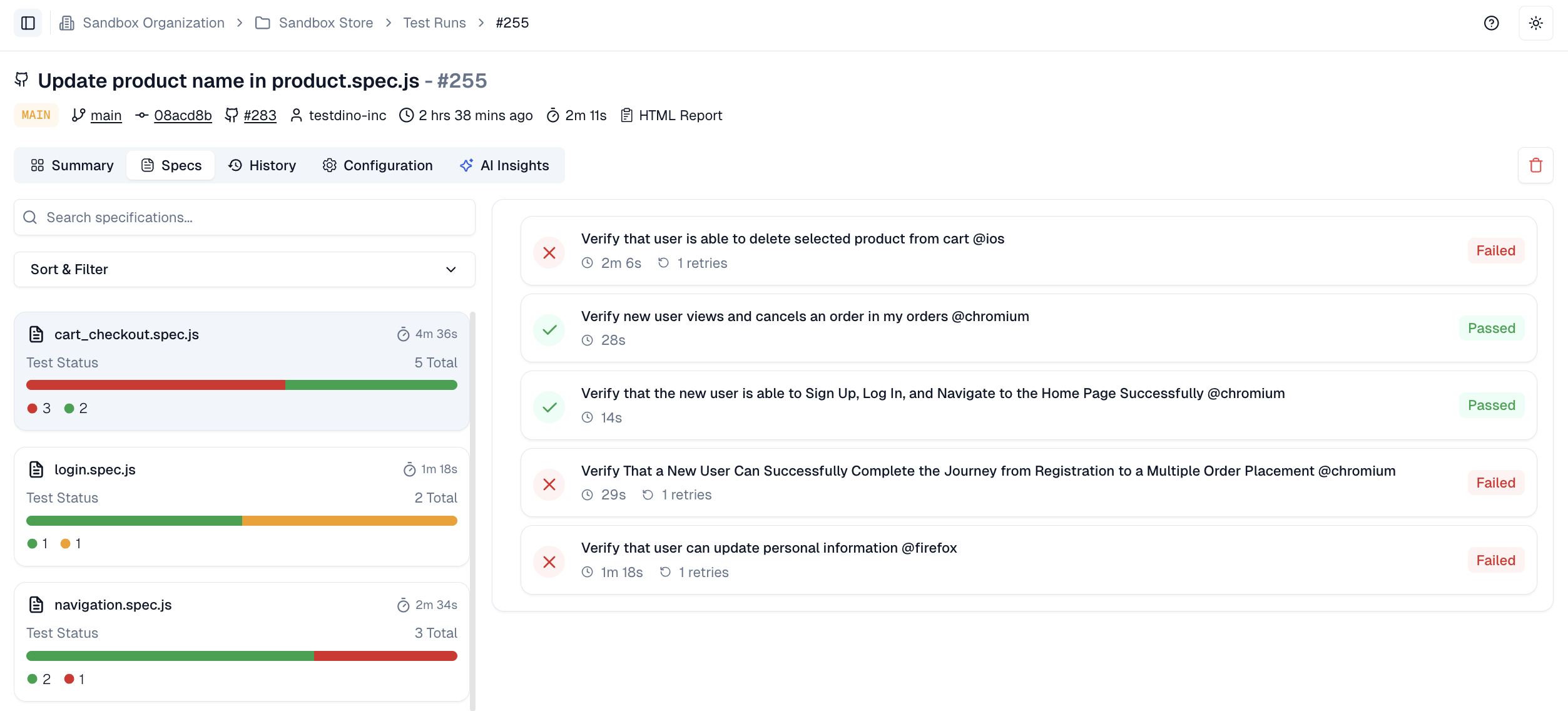Image resolution: width=1568 pixels, height=711 pixels.
Task: Click the main branch link
Action: pos(106,116)
